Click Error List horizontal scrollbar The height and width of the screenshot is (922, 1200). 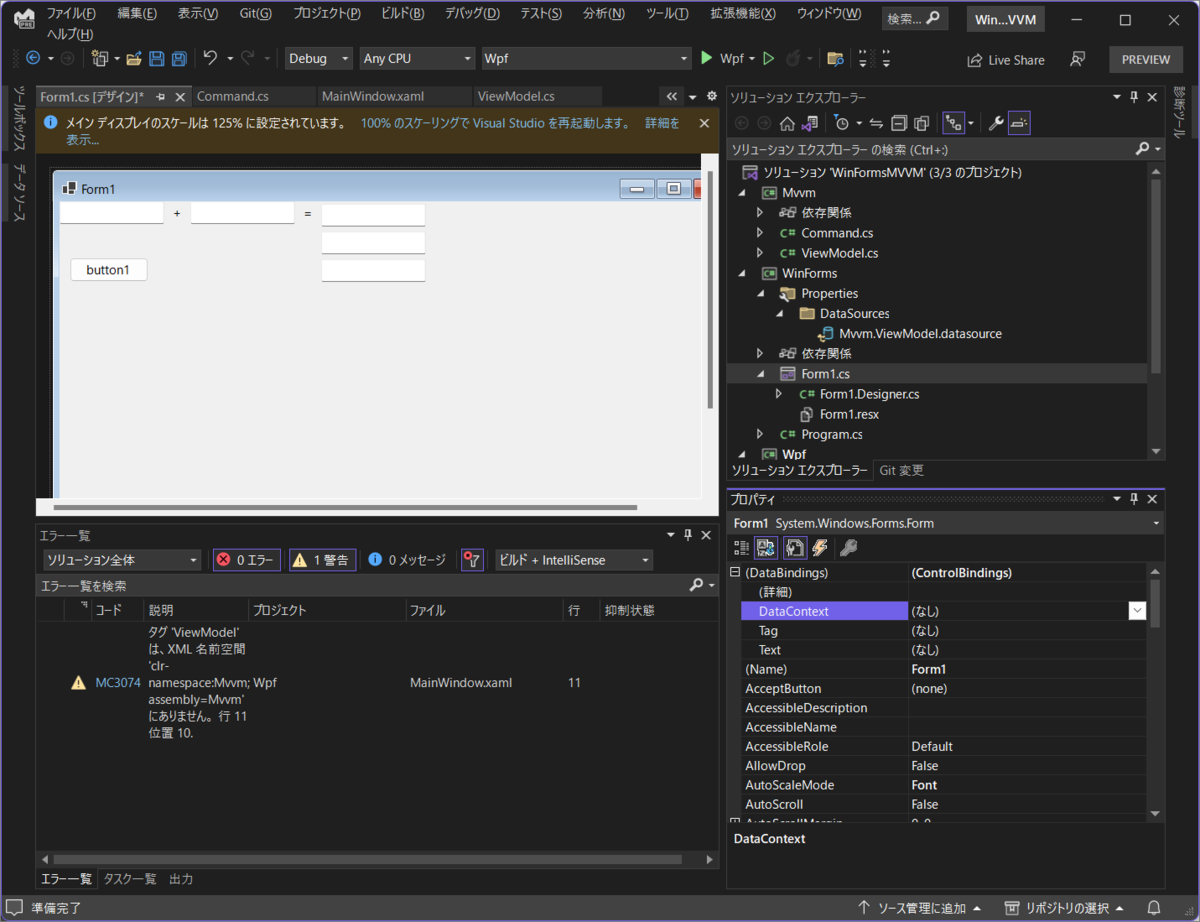pos(368,859)
